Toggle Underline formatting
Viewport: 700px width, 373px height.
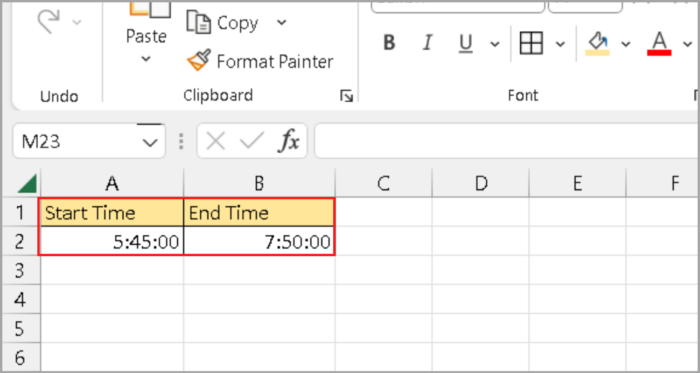(466, 44)
